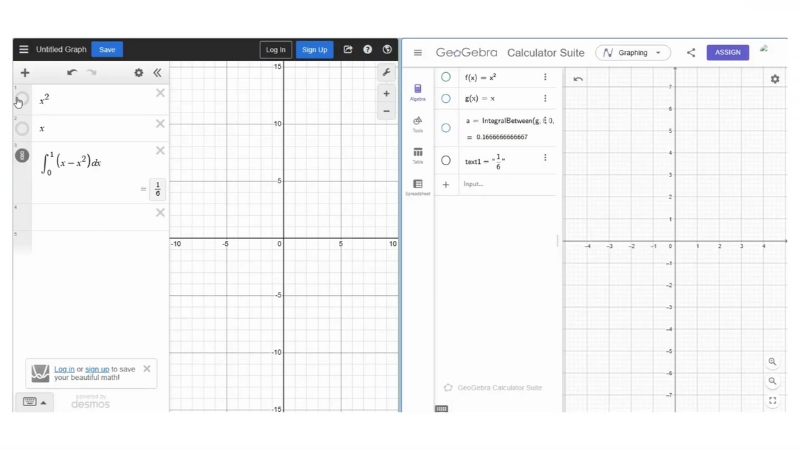This screenshot has width=800, height=450.
Task: Zoom out on GeoGebra graph
Action: 772,381
